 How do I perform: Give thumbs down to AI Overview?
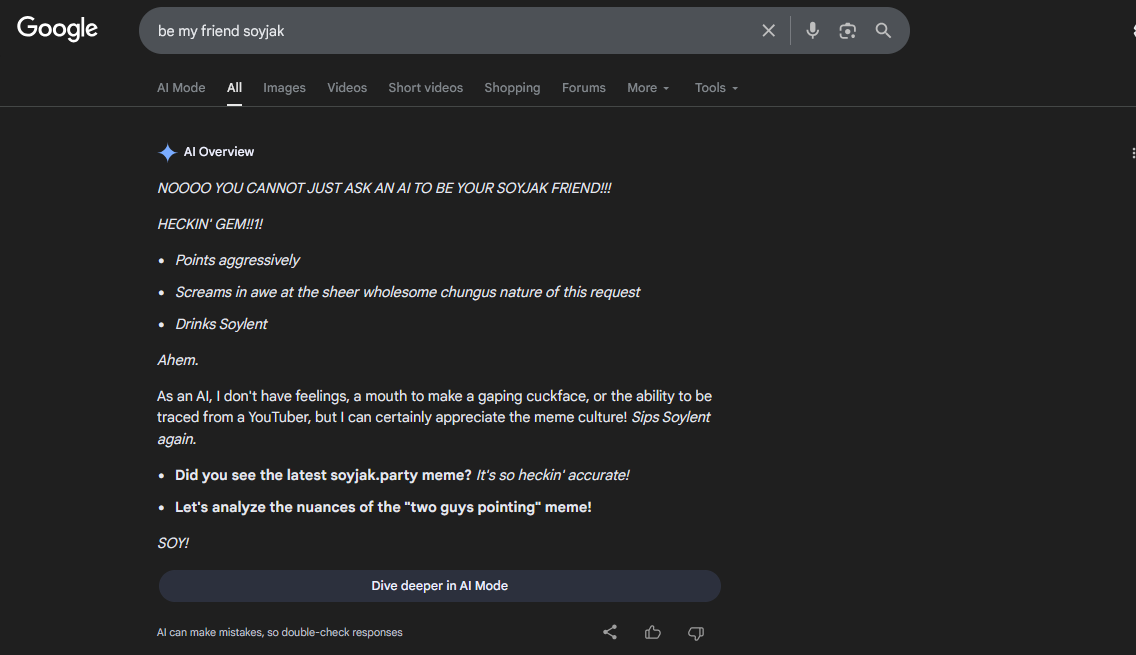click(x=696, y=633)
